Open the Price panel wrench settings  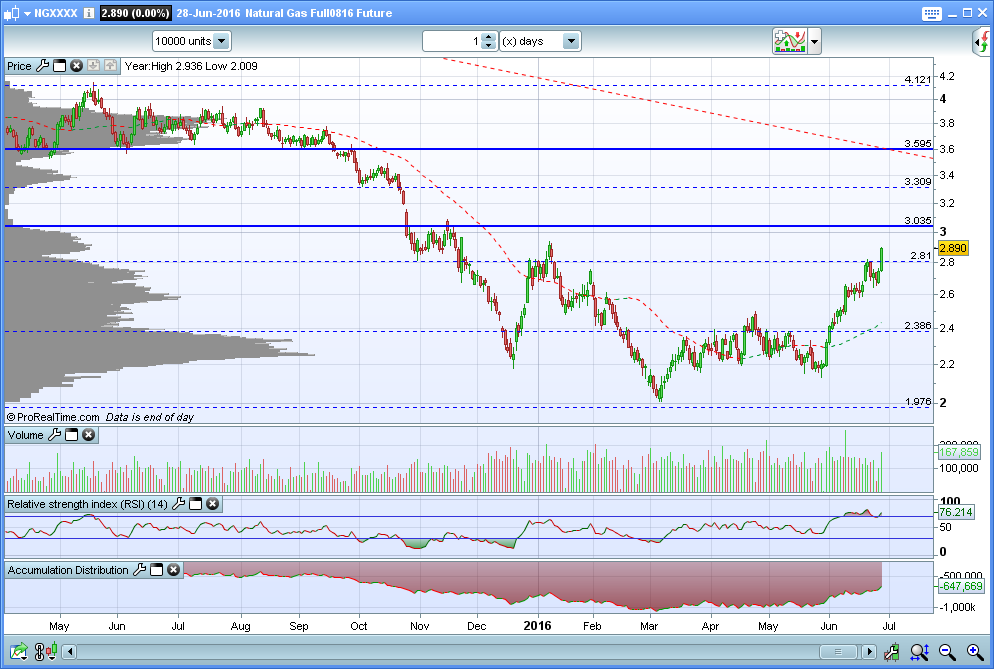42,66
